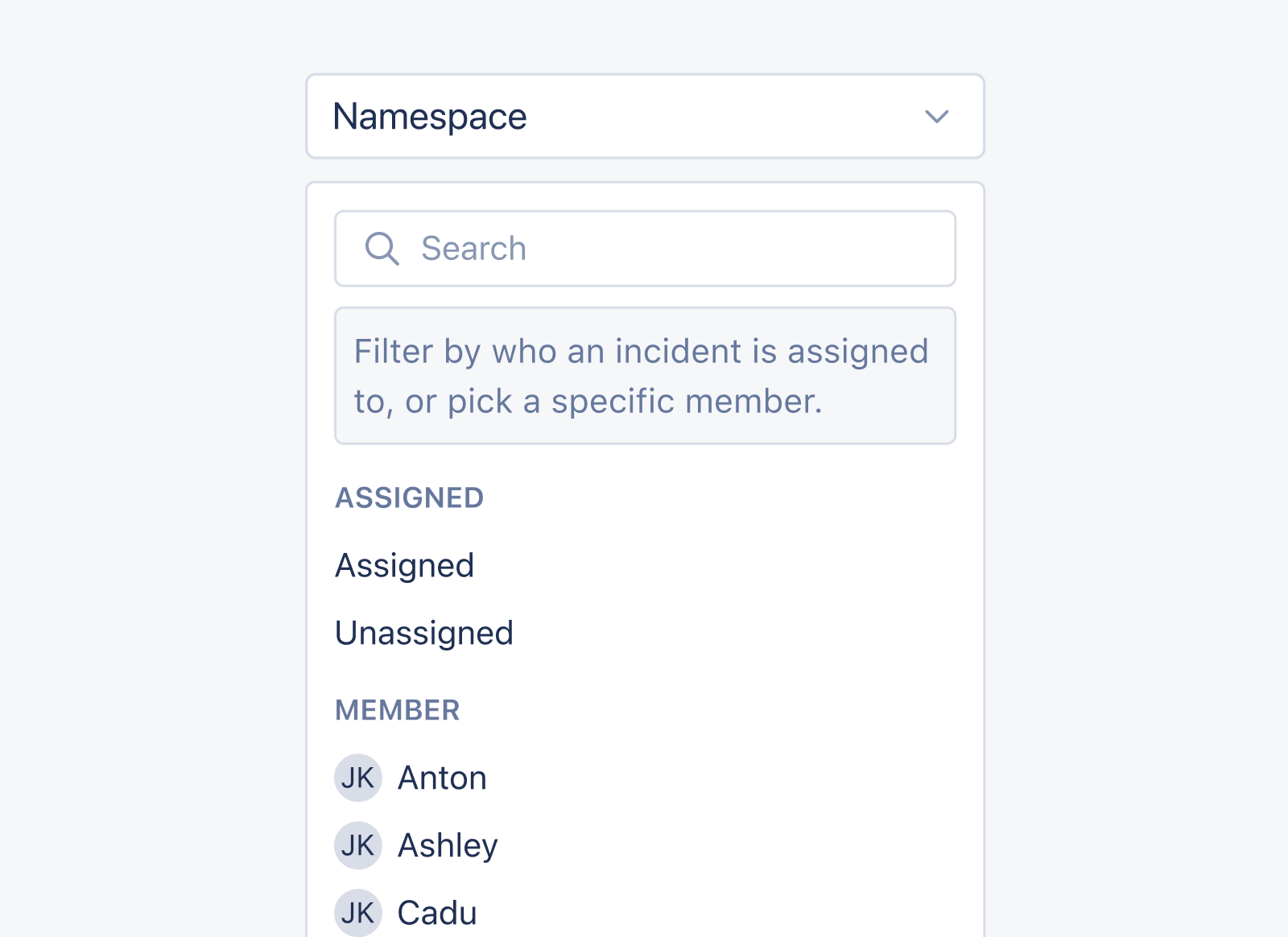1288x937 pixels.
Task: Click the MEMBER section header
Action: pos(398,710)
